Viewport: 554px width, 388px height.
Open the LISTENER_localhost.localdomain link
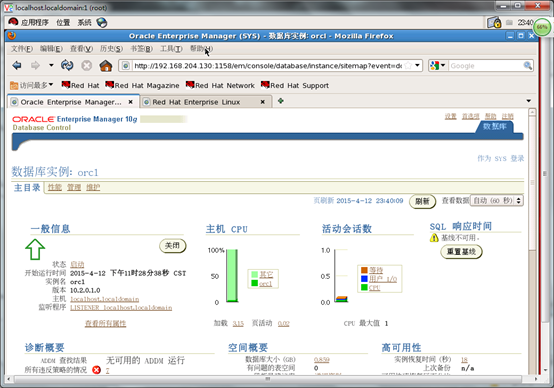coord(121,307)
